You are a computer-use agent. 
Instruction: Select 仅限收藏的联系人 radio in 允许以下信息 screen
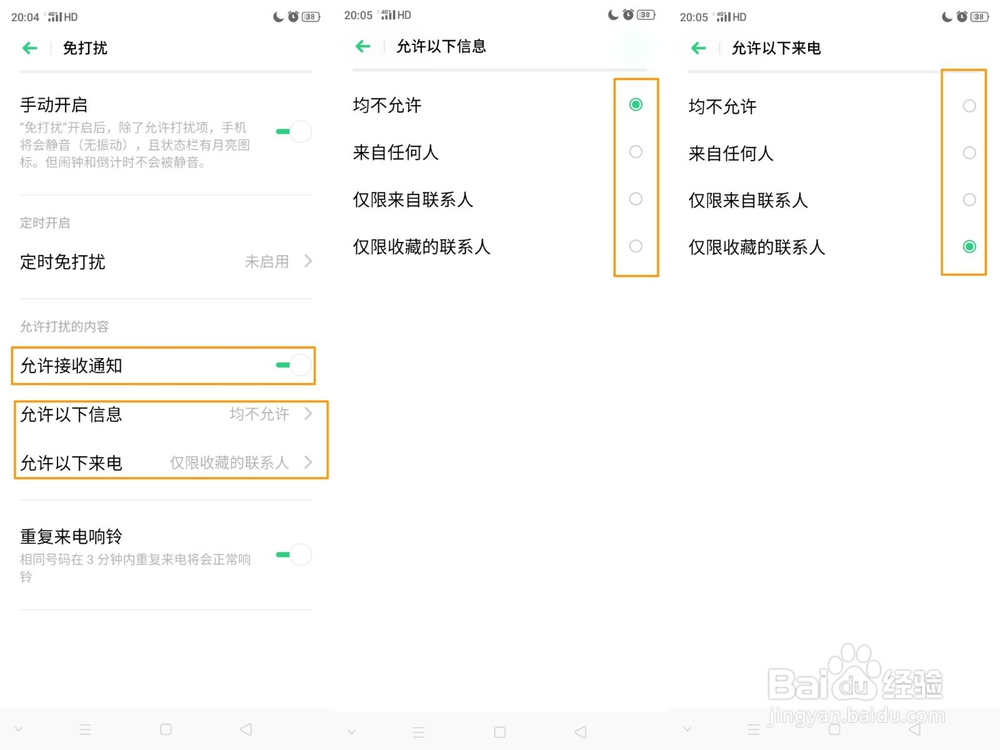click(635, 246)
